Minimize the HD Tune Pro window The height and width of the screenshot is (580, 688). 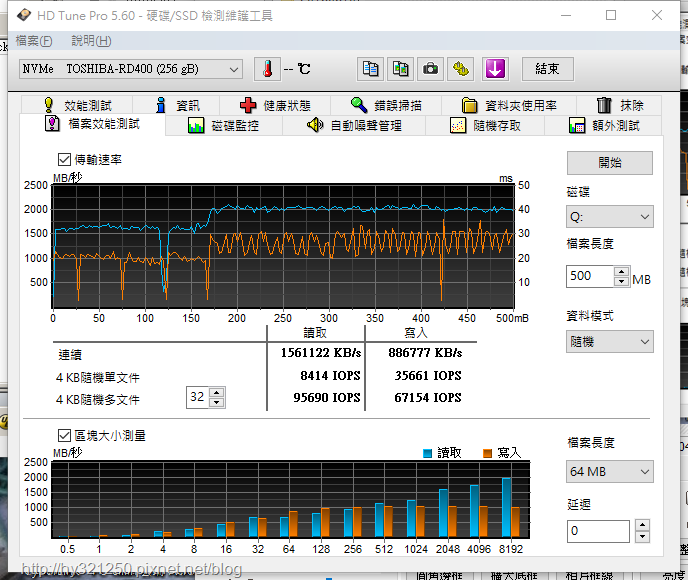pyautogui.click(x=566, y=15)
